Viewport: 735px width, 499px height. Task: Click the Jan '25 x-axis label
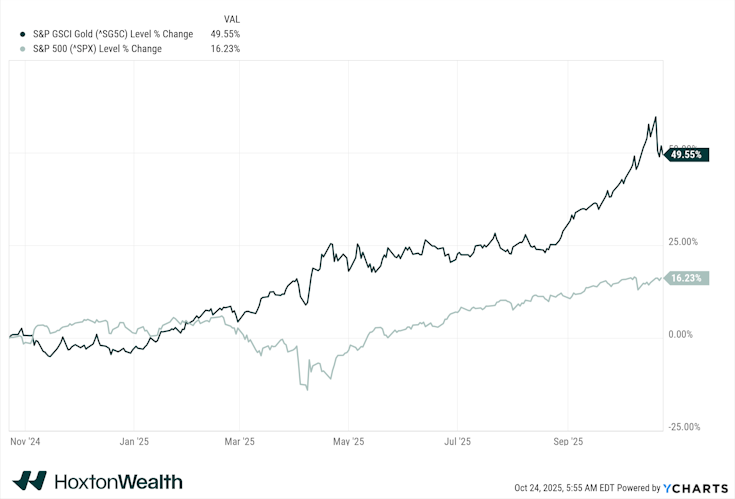134,440
